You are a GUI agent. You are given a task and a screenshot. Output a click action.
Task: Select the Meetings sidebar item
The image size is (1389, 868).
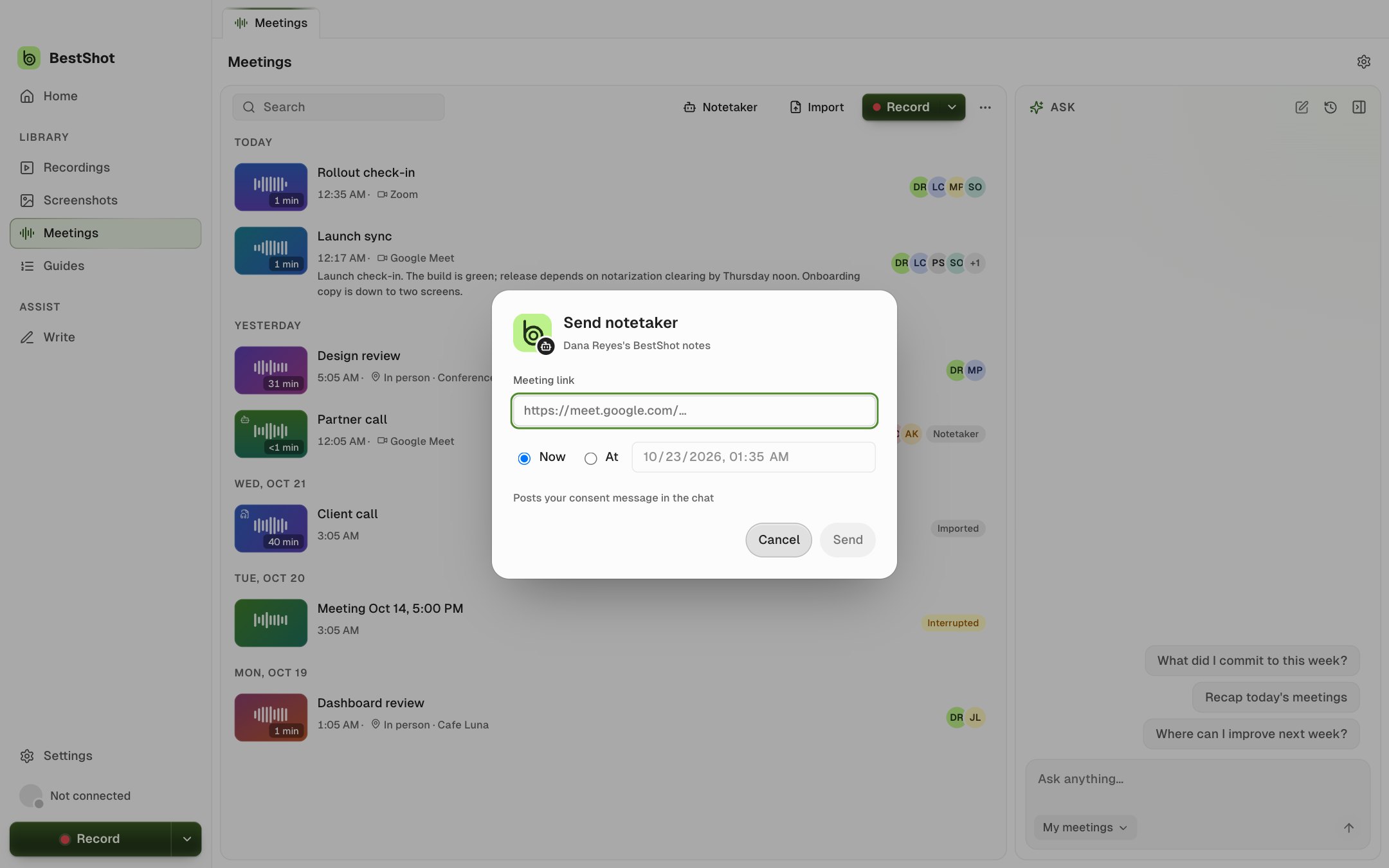tap(105, 233)
